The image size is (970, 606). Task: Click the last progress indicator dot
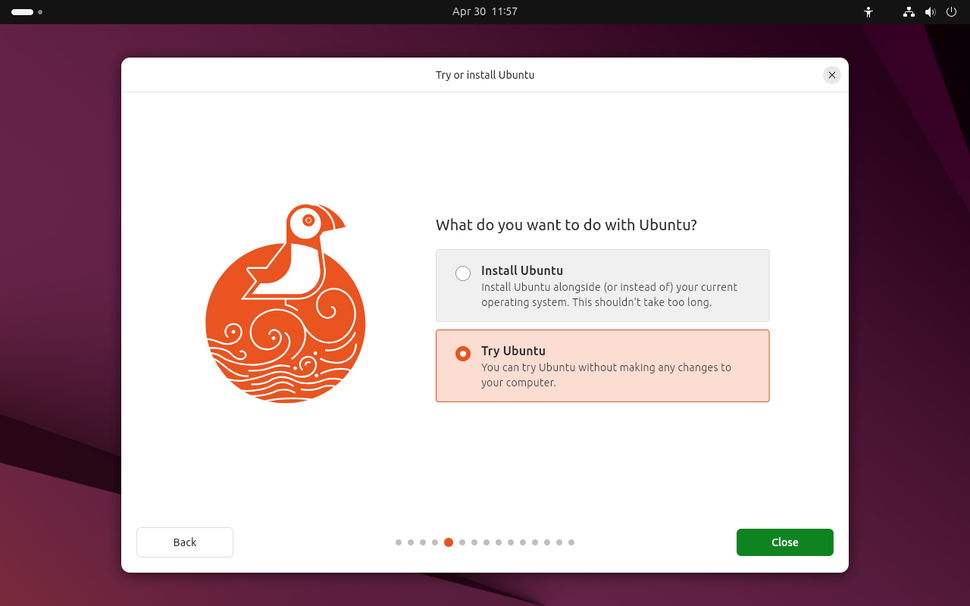coord(571,542)
